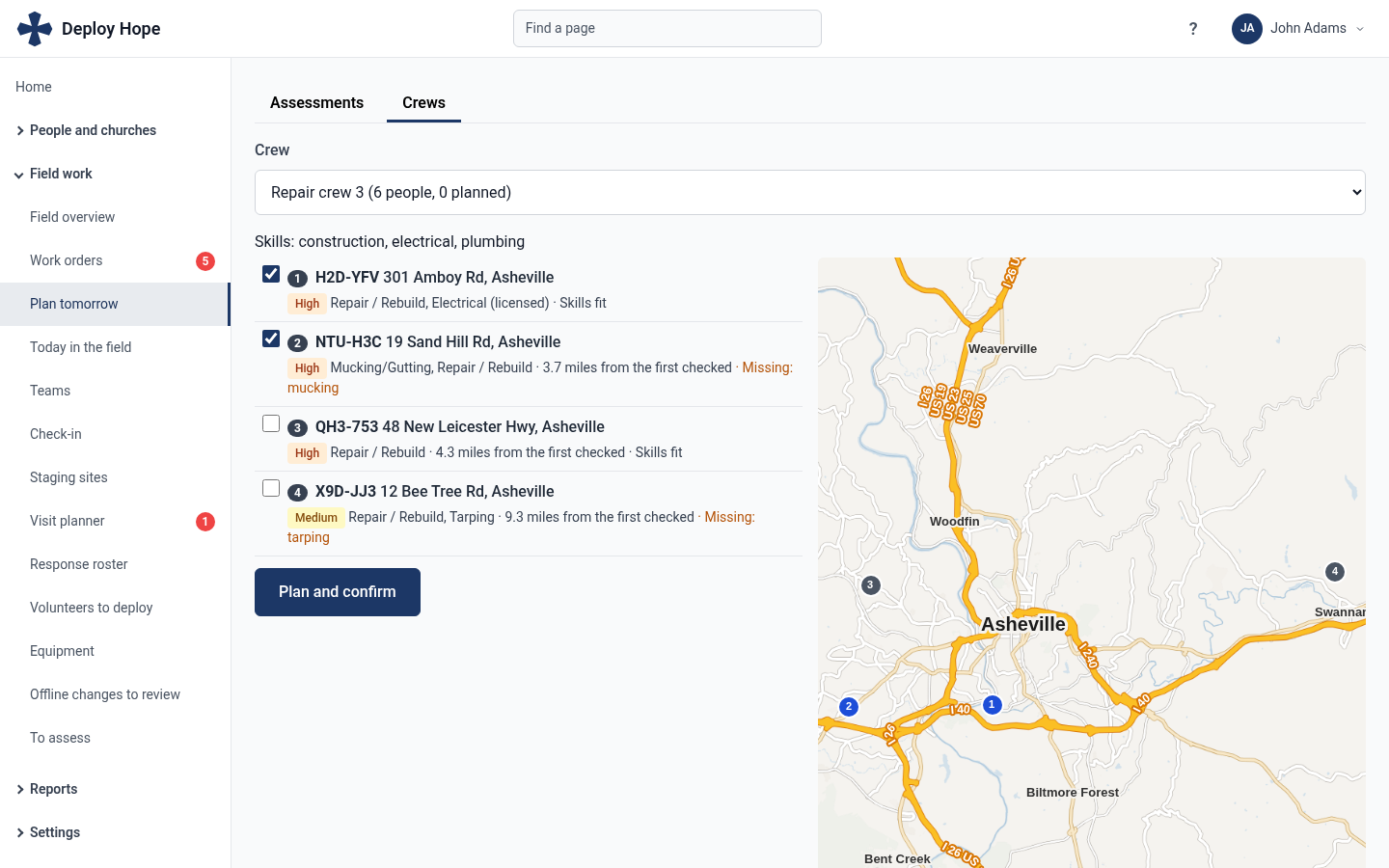Check the X9D-JJ3 12 Bee Tree Rd checkbox
Viewport: 1389px width, 868px height.
point(271,488)
